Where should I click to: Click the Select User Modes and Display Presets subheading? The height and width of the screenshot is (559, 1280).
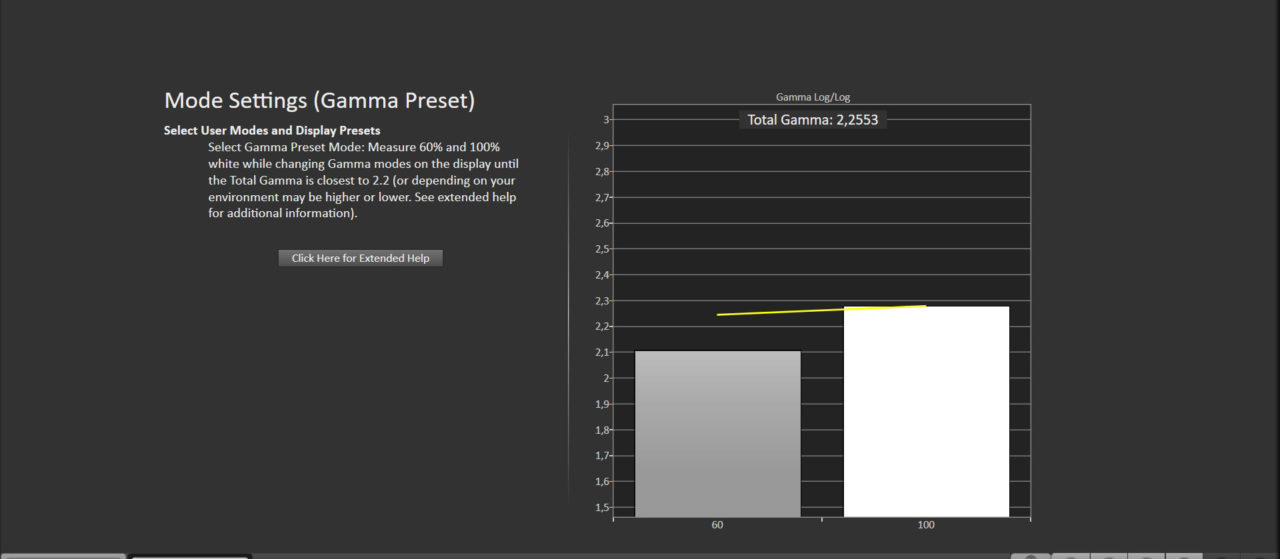click(x=272, y=131)
